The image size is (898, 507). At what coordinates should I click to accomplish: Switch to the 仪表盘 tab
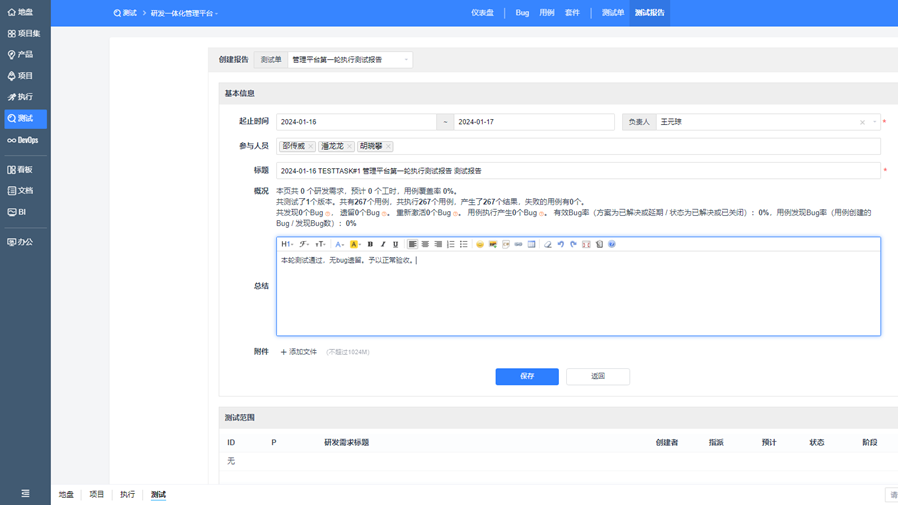pyautogui.click(x=482, y=13)
